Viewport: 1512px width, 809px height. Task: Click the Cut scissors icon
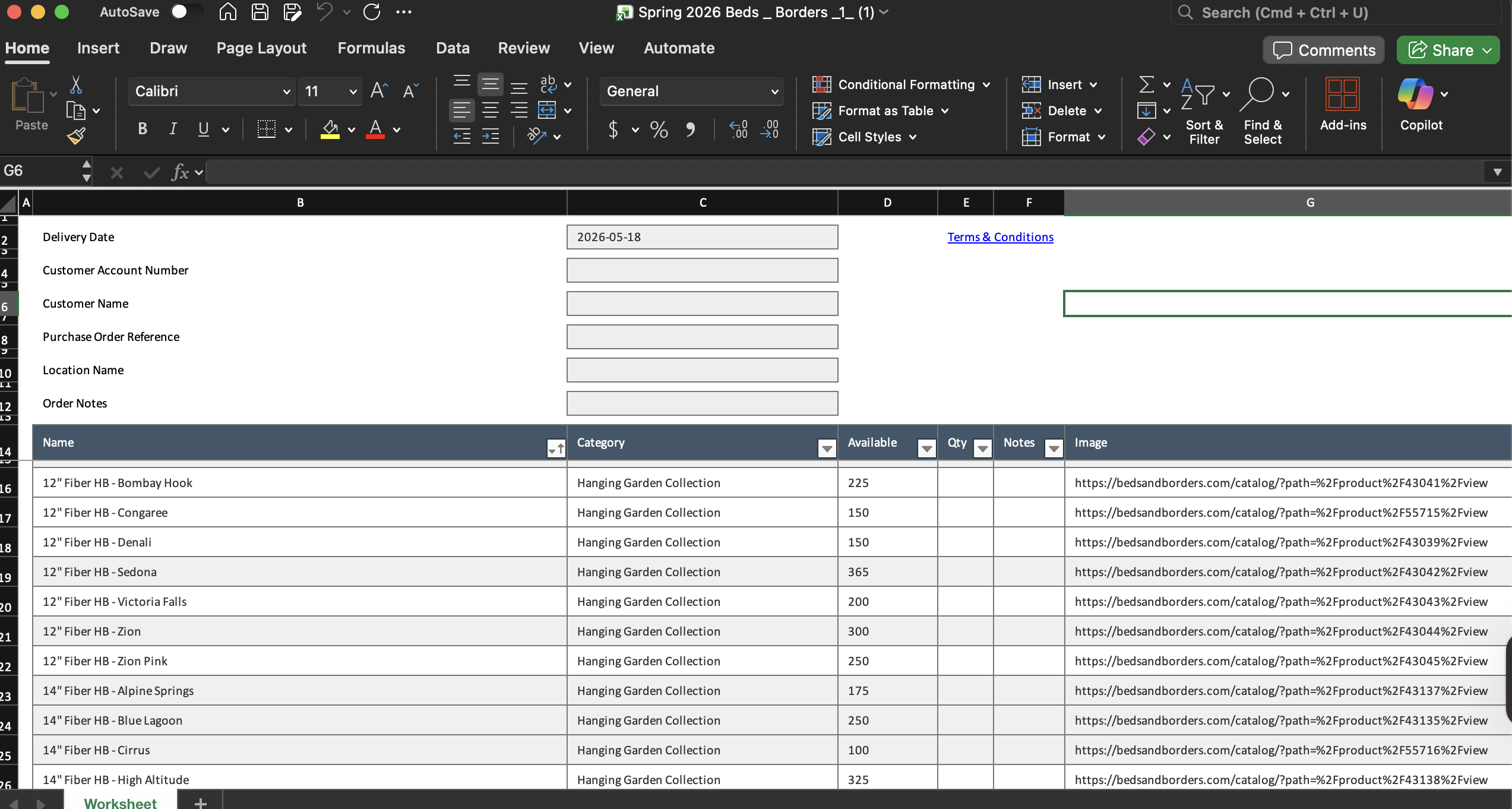pos(76,85)
